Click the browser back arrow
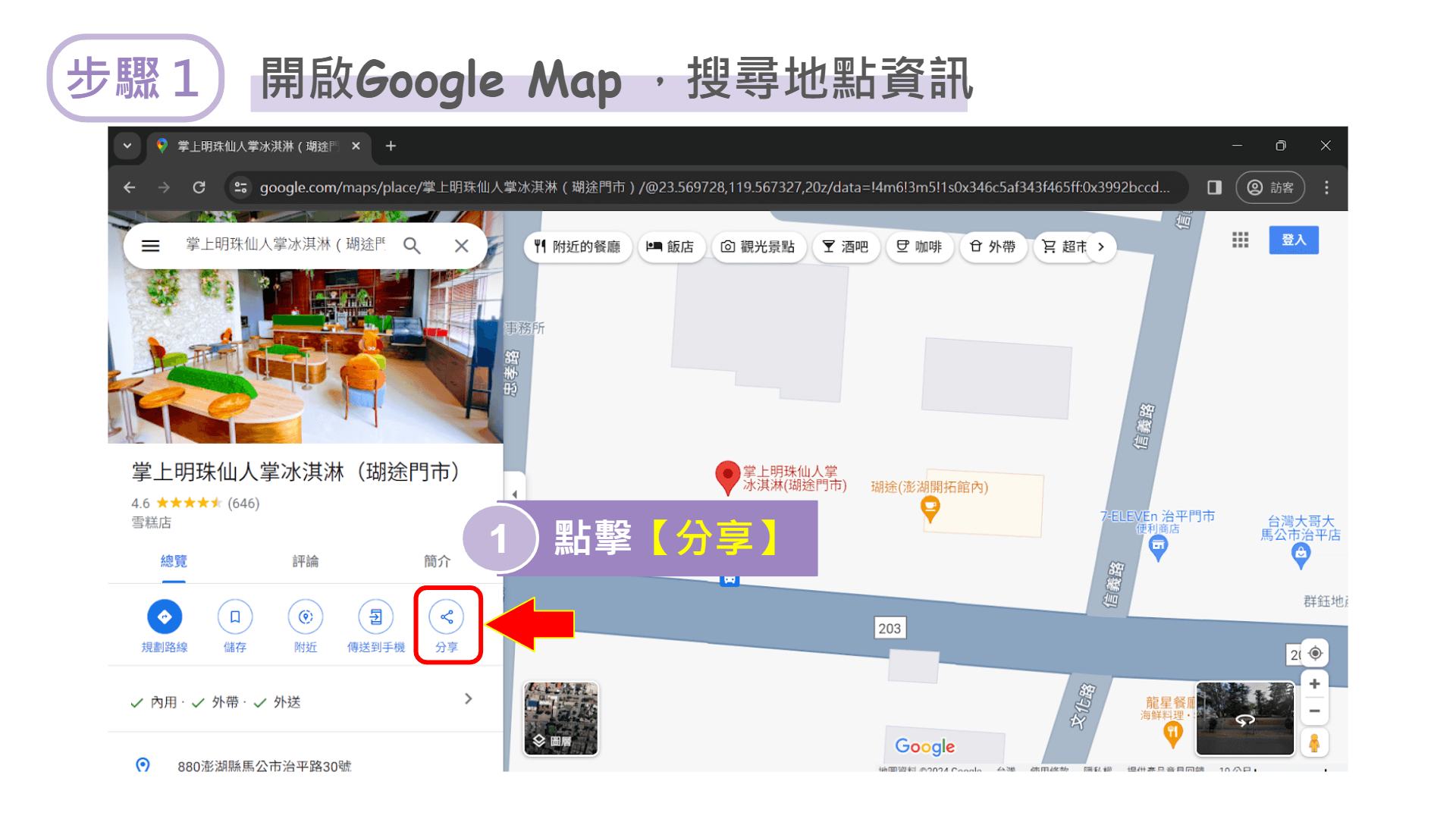 (130, 187)
